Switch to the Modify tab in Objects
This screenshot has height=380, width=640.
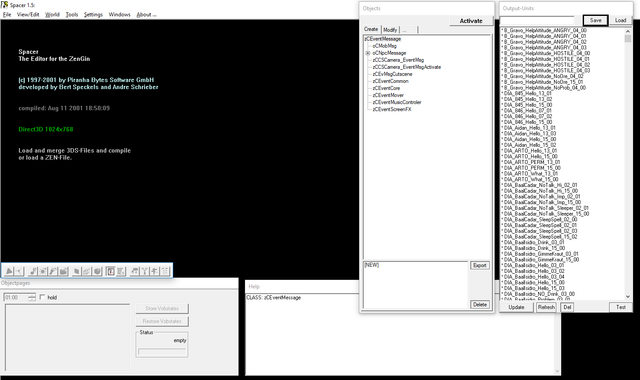(x=390, y=30)
